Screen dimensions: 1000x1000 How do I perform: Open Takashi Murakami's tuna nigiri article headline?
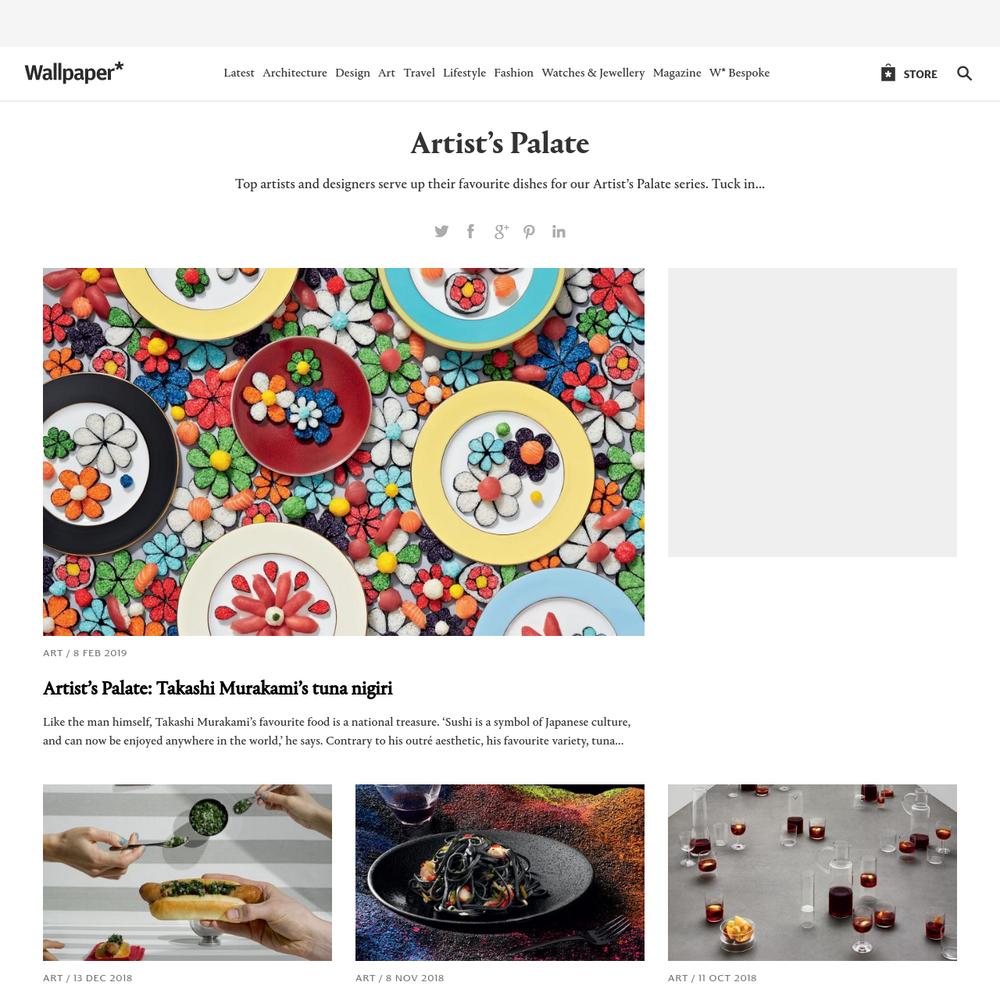[217, 688]
